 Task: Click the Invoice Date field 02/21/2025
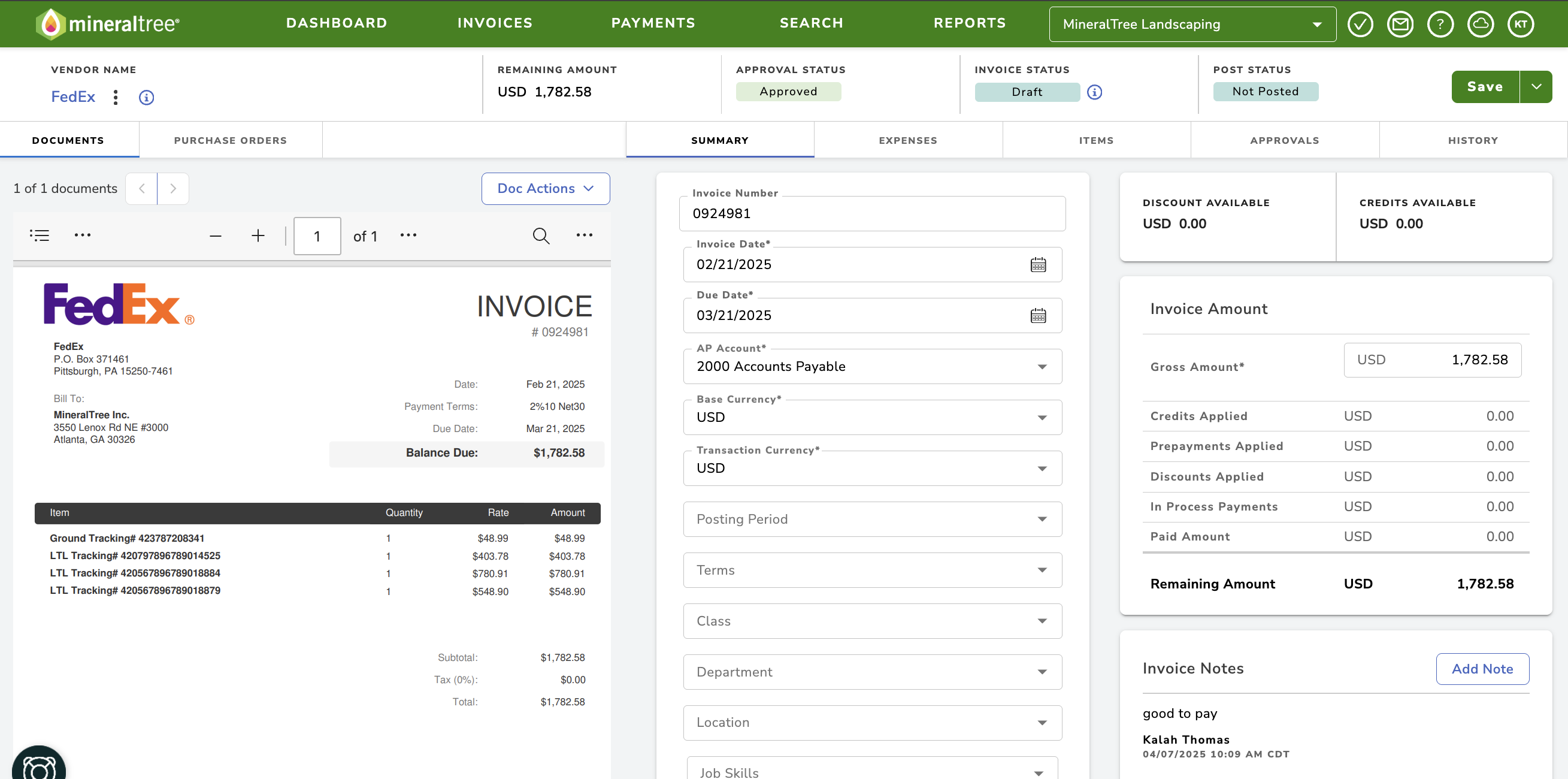click(x=872, y=265)
